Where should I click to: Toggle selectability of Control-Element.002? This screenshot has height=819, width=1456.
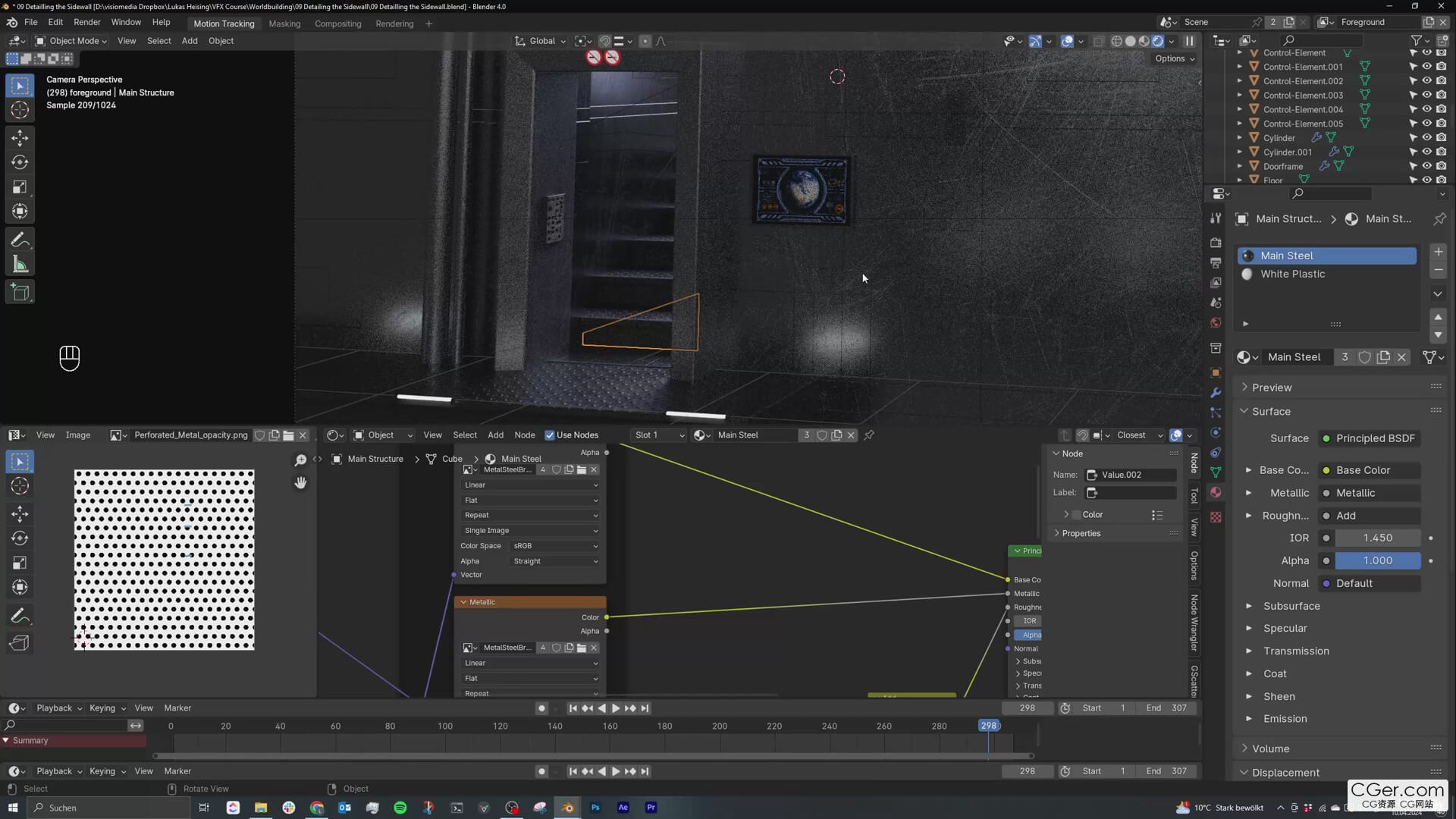click(x=1413, y=80)
